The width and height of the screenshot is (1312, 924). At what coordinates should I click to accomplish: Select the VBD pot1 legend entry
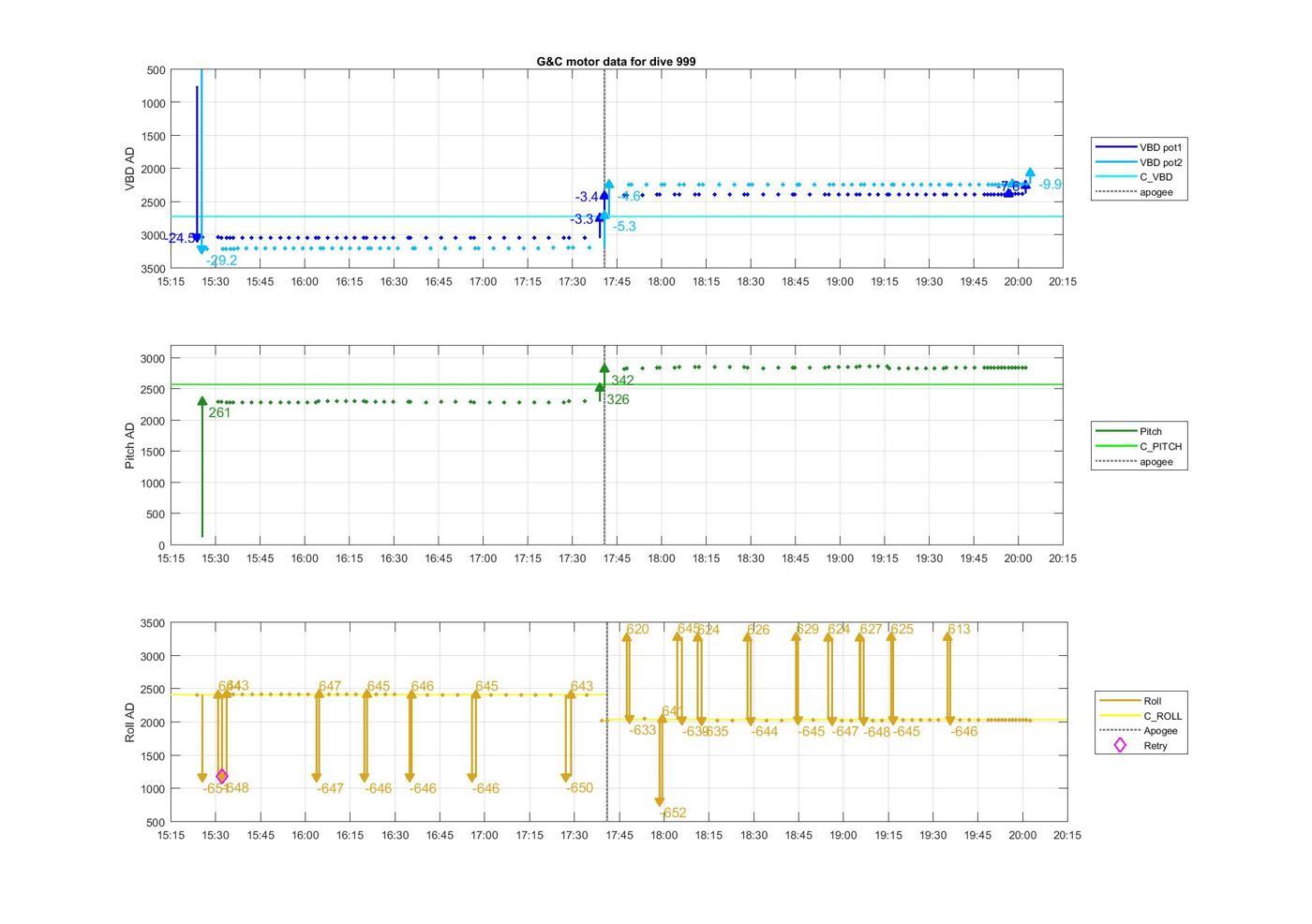[1139, 147]
